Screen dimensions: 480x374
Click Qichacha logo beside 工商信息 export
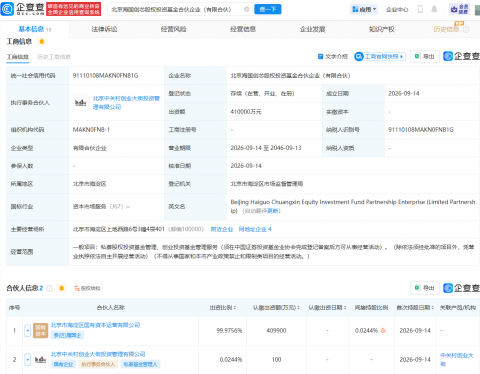click(x=461, y=56)
